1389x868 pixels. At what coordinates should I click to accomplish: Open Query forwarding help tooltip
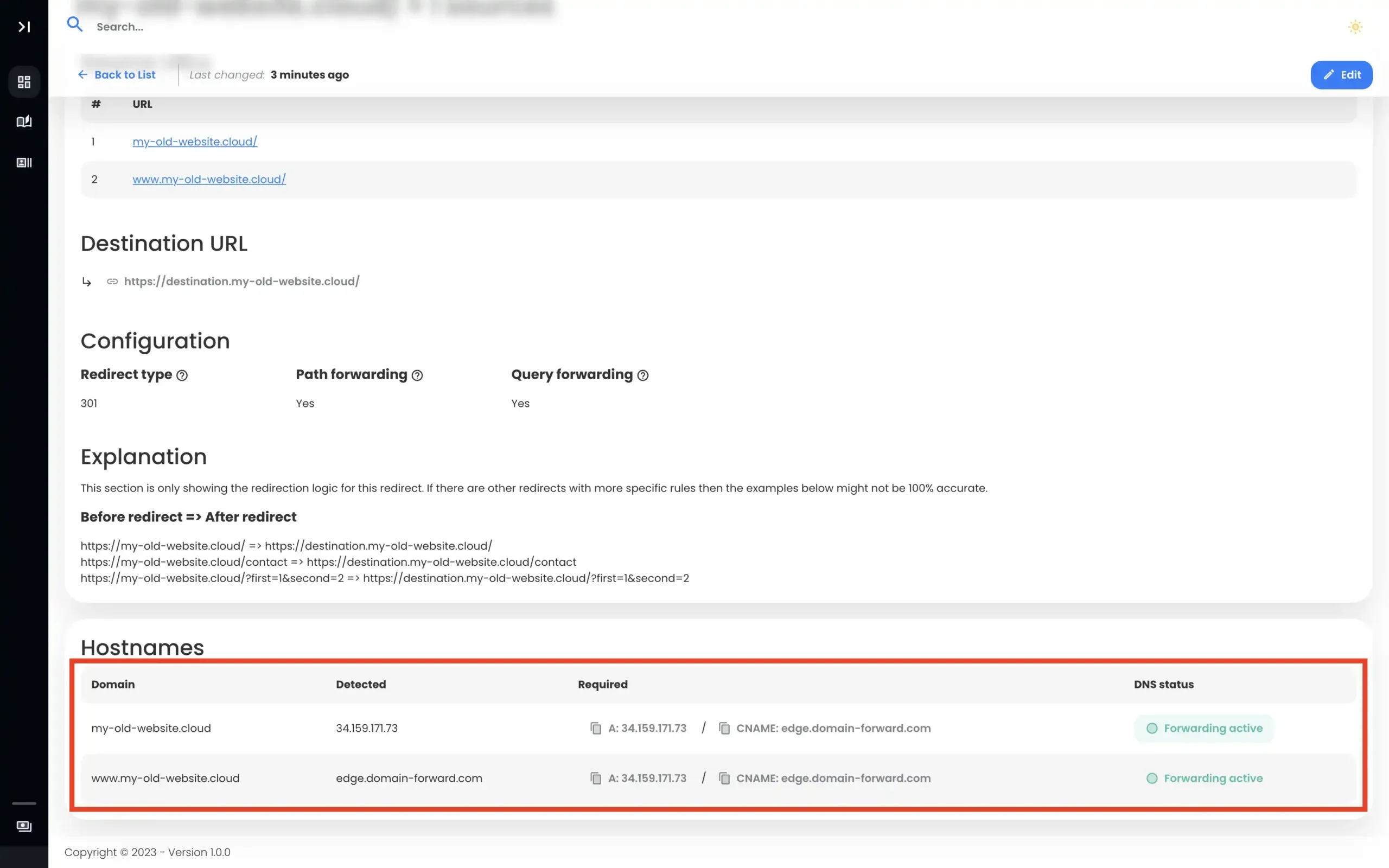(x=643, y=375)
